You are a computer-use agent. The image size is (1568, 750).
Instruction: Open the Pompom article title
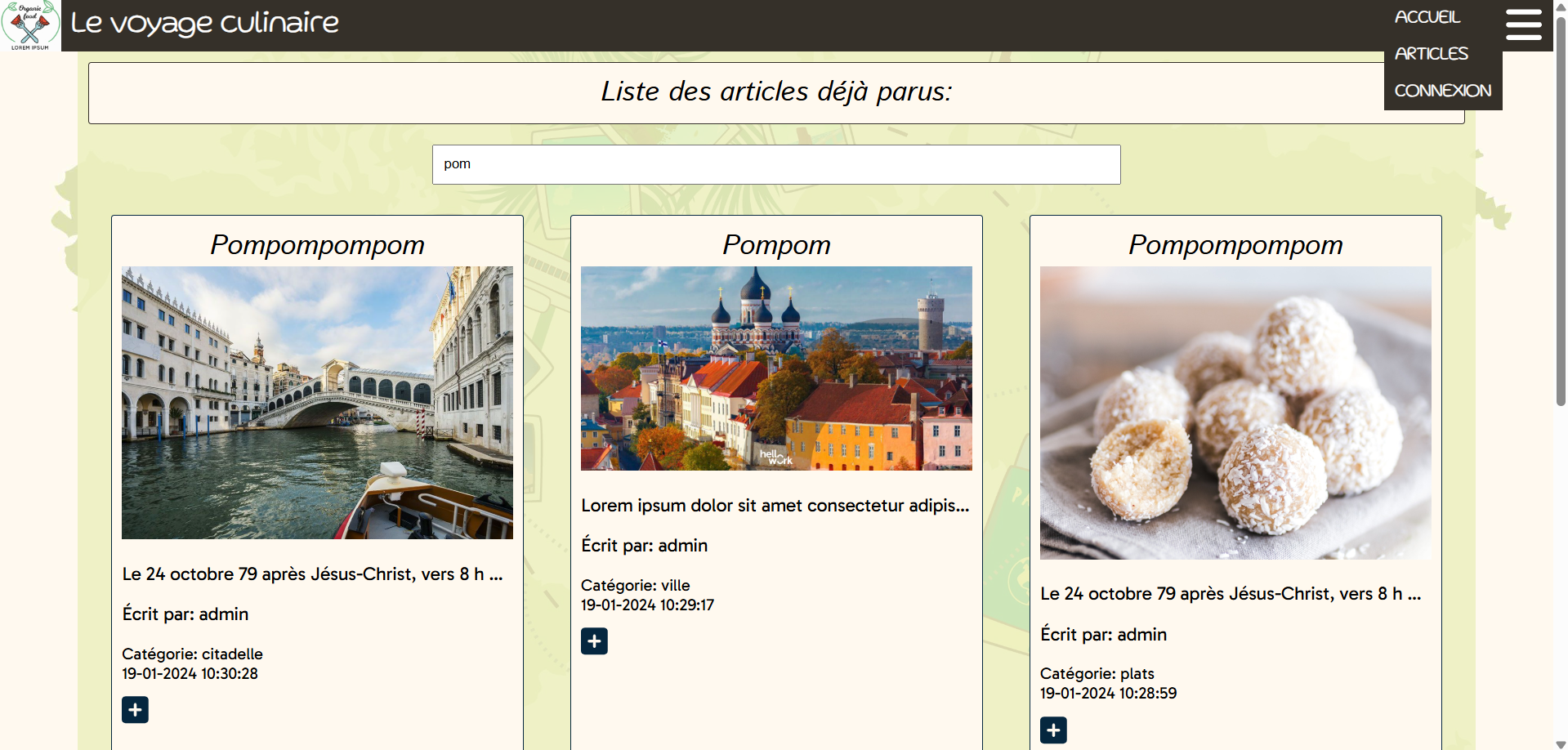[776, 245]
